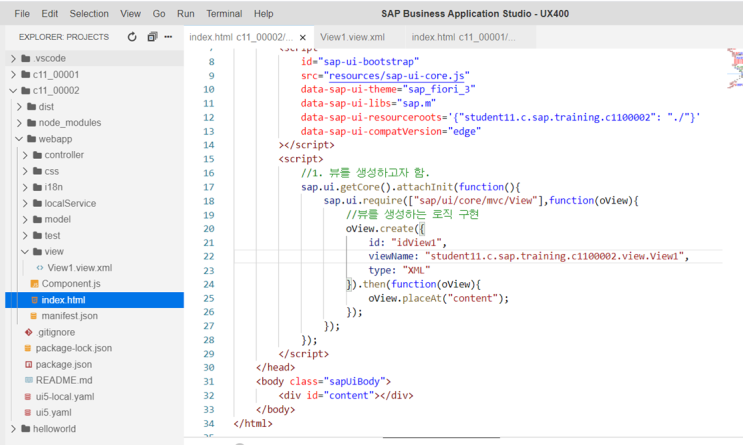
Task: Expand the controller folder chevron
Action: (x=25, y=155)
